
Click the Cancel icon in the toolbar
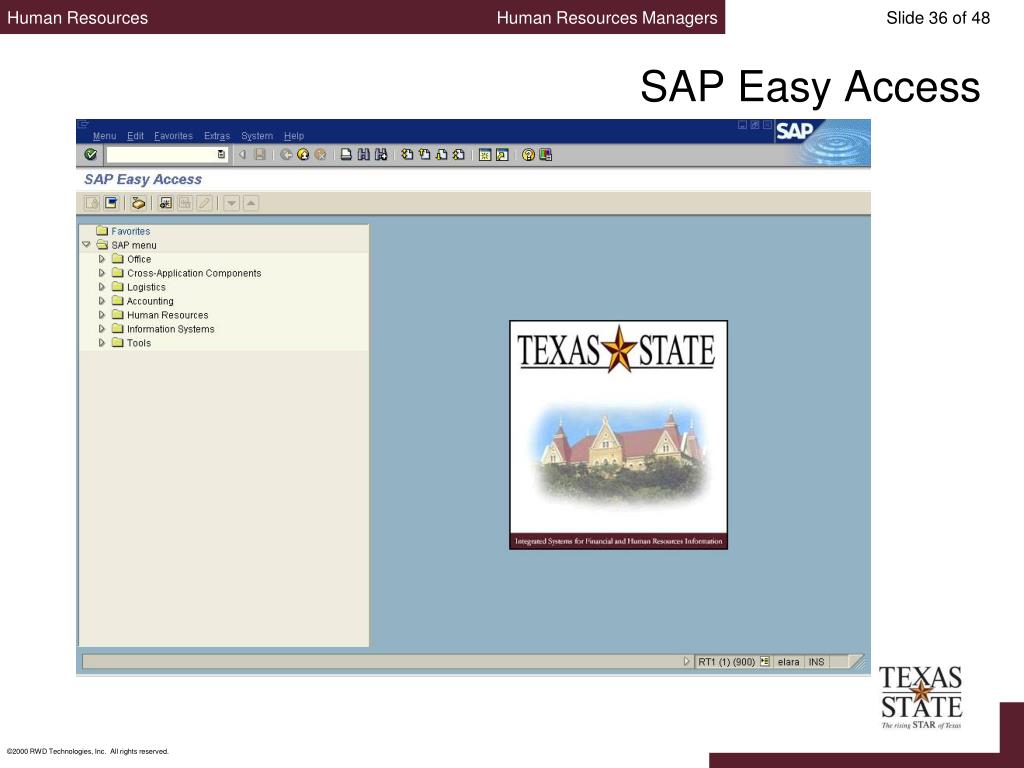[x=320, y=155]
